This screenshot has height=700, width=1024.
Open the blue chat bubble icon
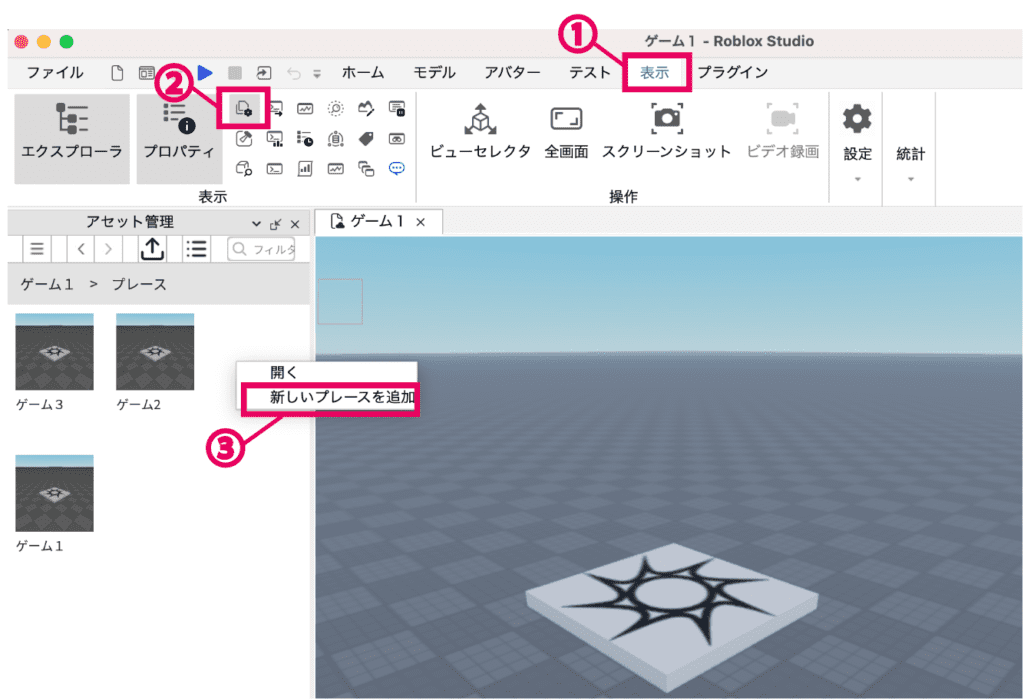397,168
